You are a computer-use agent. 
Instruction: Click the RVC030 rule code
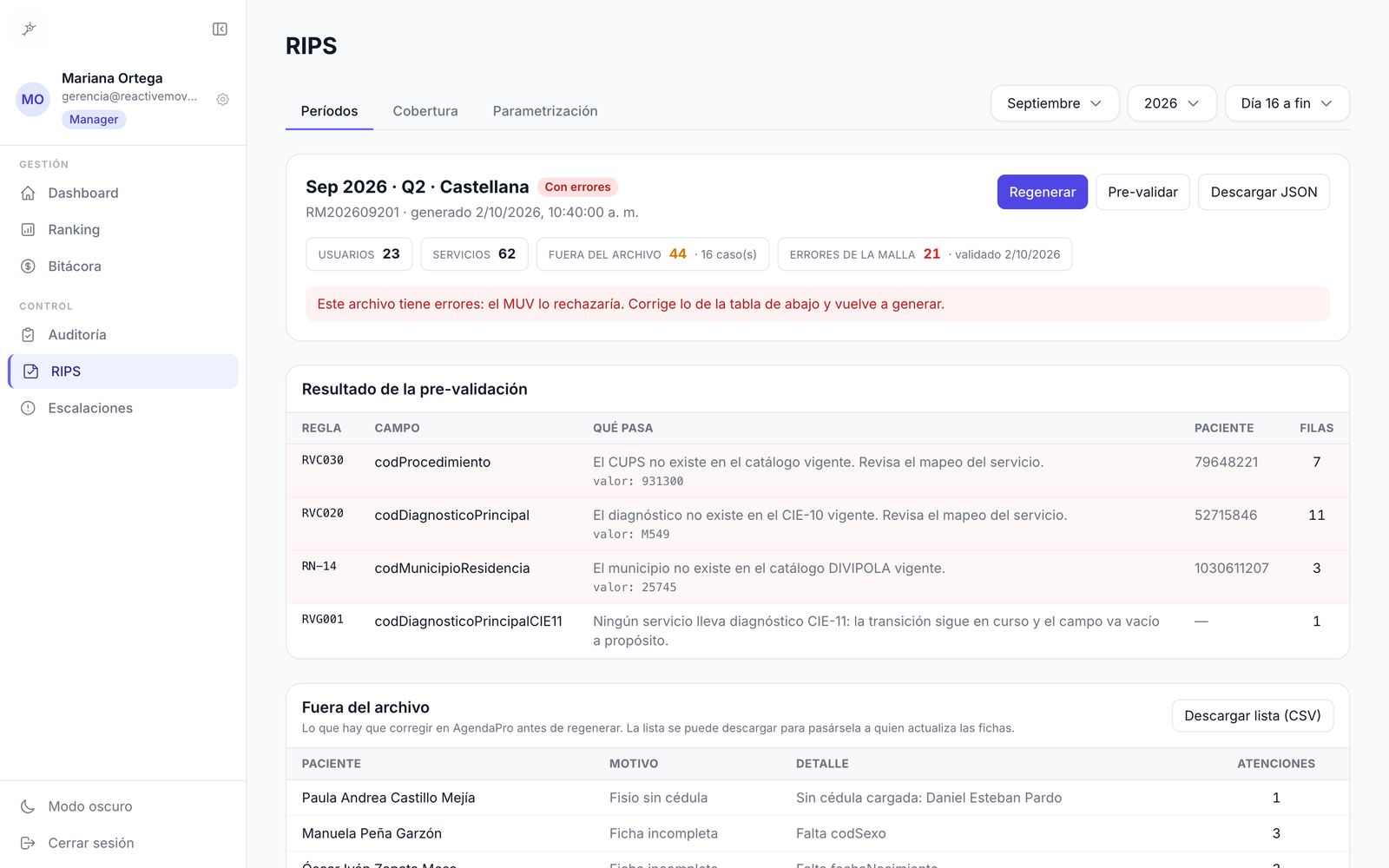(x=323, y=460)
